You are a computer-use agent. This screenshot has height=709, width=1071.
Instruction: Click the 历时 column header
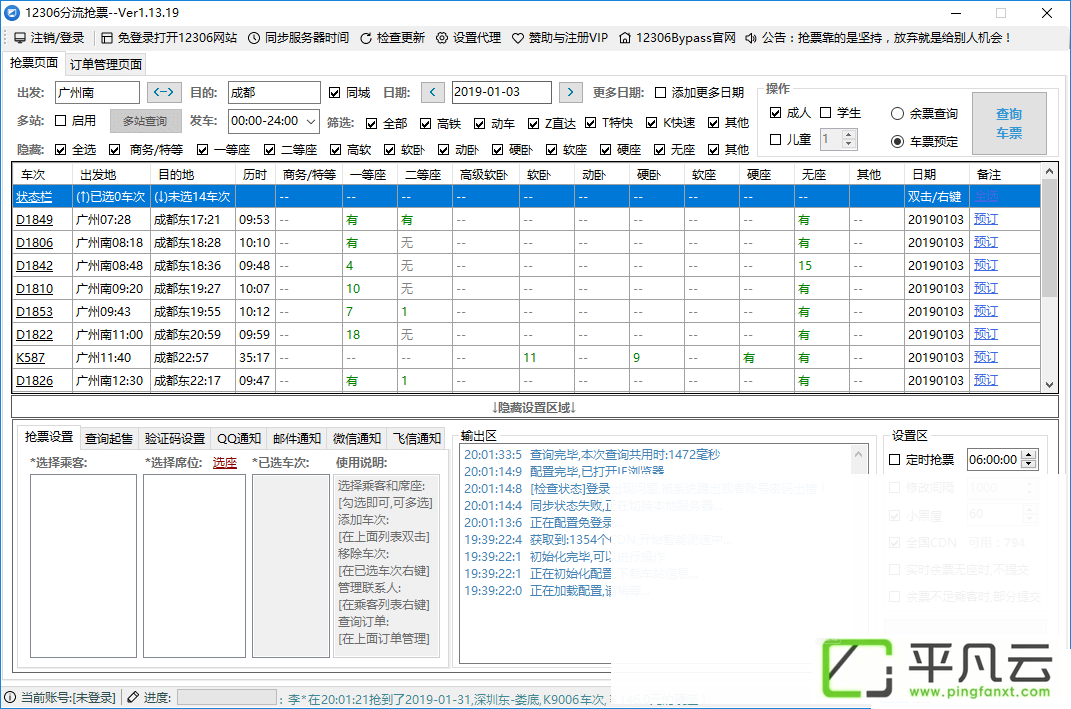[255, 174]
